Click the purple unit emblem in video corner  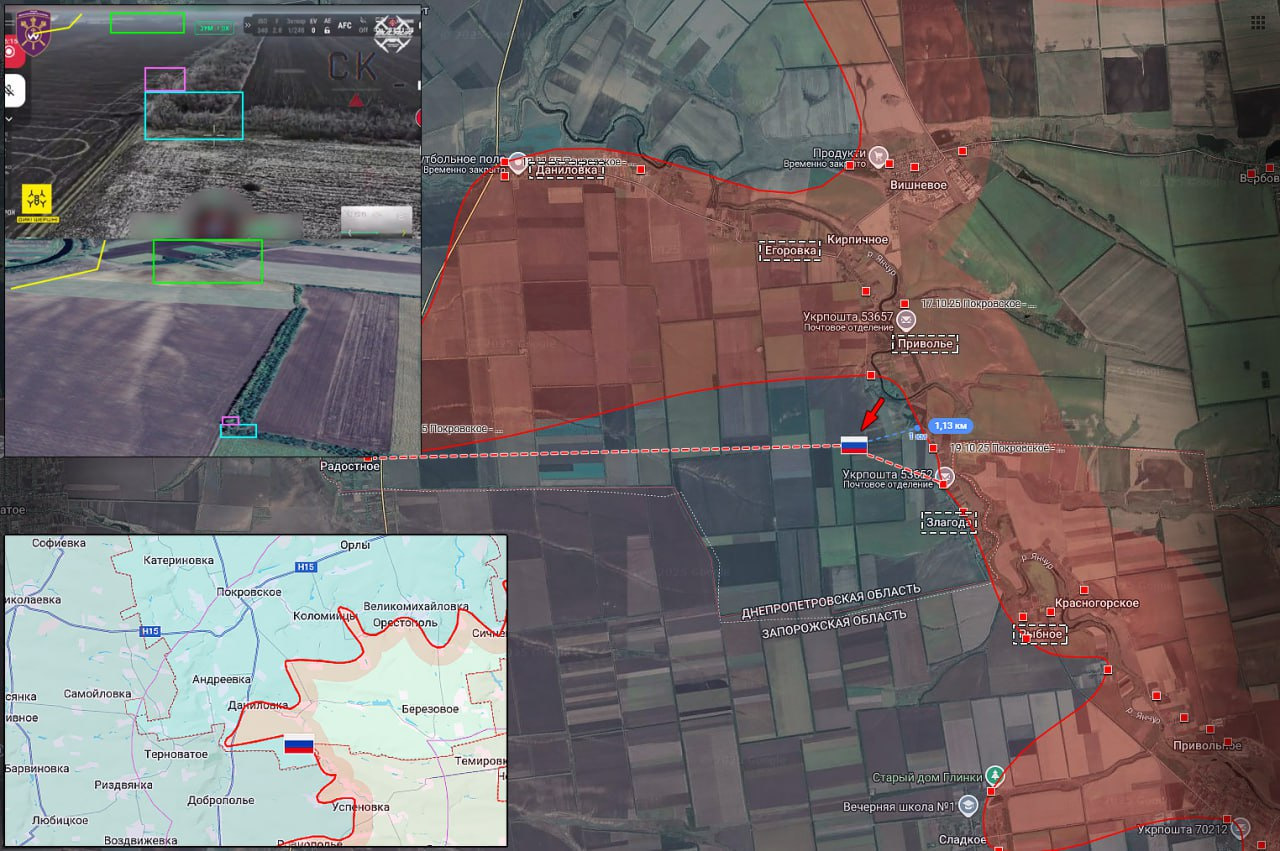[x=33, y=32]
